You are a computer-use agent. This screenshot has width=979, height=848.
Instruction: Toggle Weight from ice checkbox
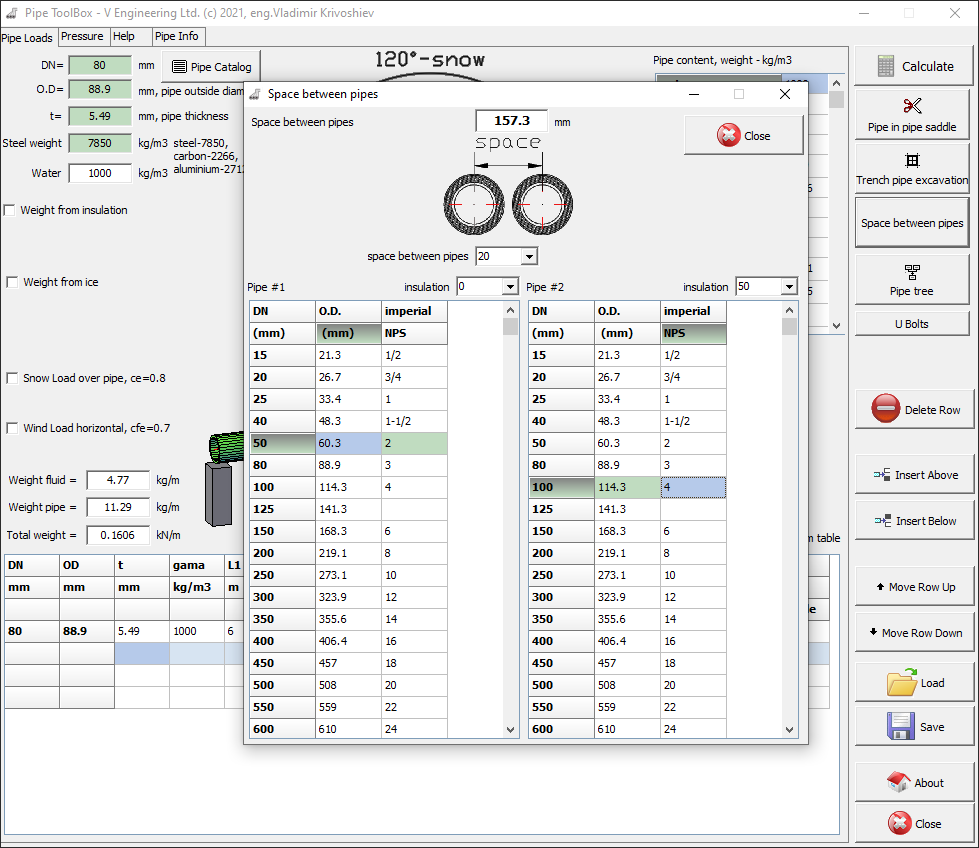(10, 282)
